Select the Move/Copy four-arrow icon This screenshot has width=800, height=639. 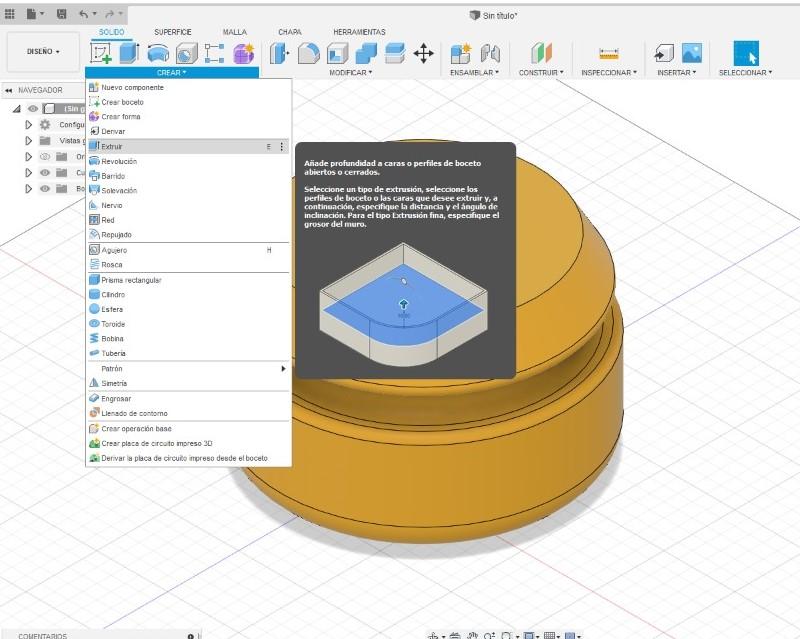pyautogui.click(x=423, y=53)
